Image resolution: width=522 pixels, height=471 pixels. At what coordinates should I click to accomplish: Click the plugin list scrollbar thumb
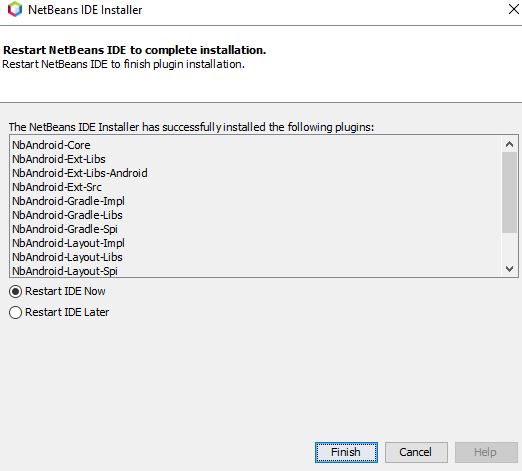click(x=509, y=192)
